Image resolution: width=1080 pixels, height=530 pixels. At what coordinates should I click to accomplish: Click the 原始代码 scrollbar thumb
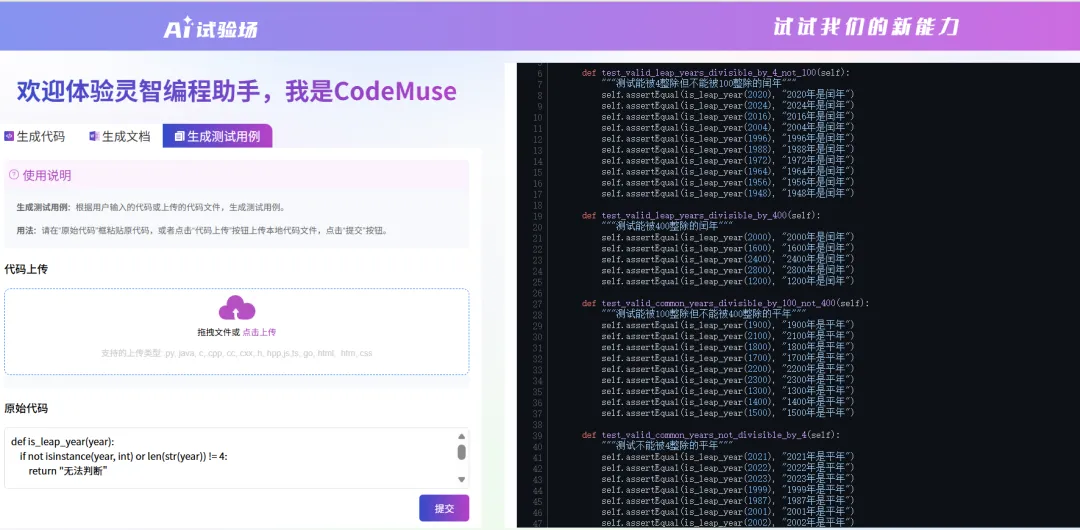pos(461,452)
